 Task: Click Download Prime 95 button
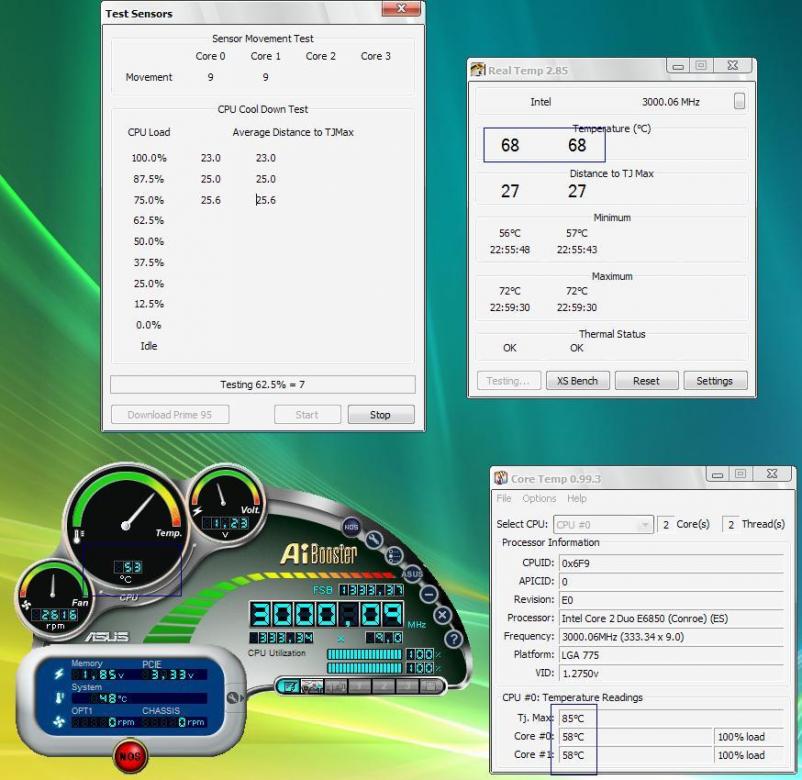click(170, 415)
